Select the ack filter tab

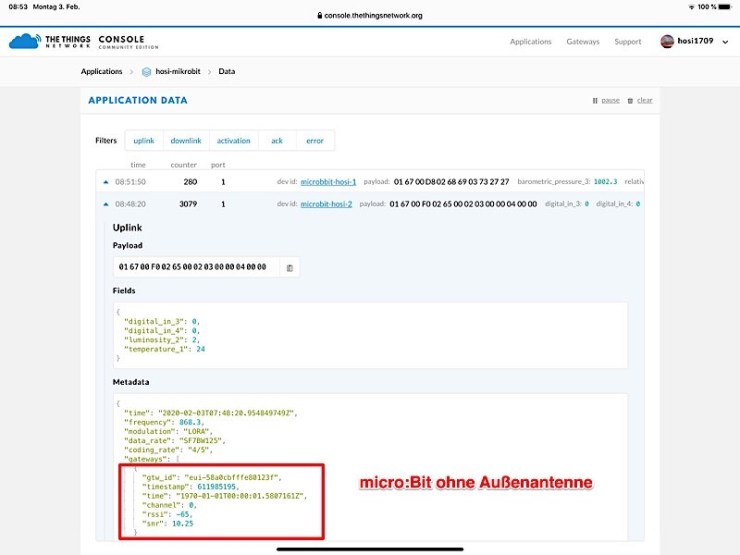coord(277,141)
